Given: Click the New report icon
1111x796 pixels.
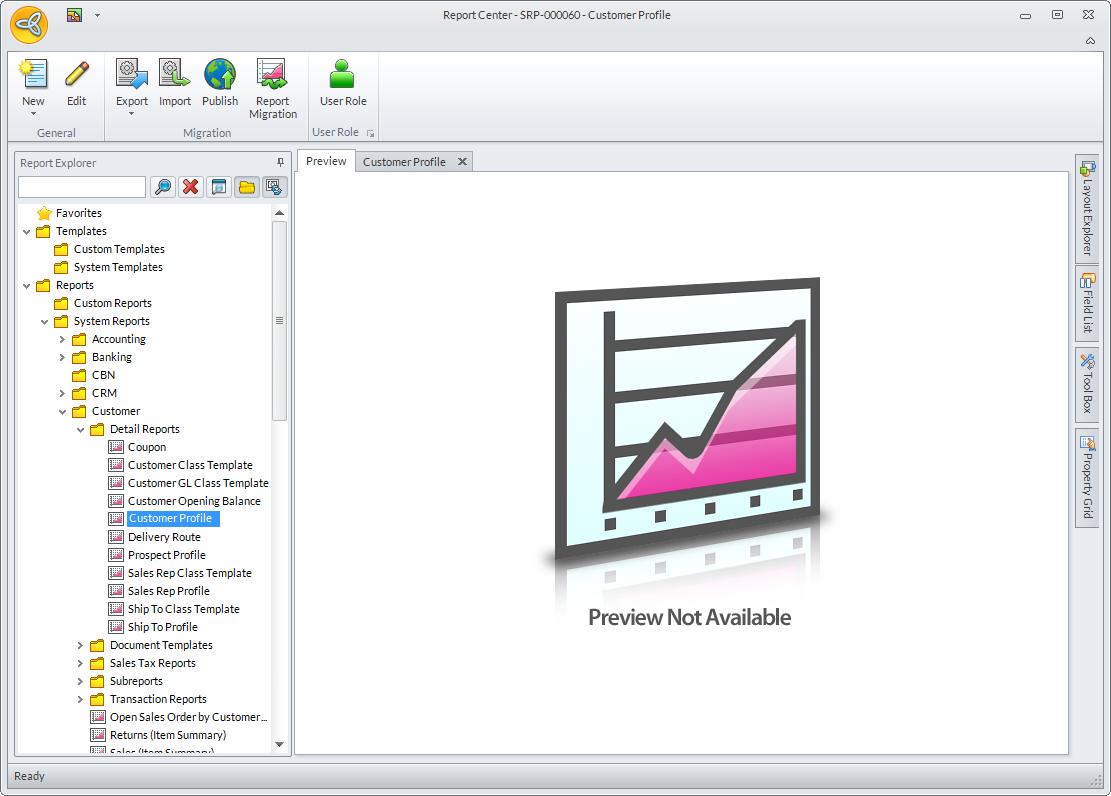Looking at the screenshot, I should pyautogui.click(x=33, y=76).
